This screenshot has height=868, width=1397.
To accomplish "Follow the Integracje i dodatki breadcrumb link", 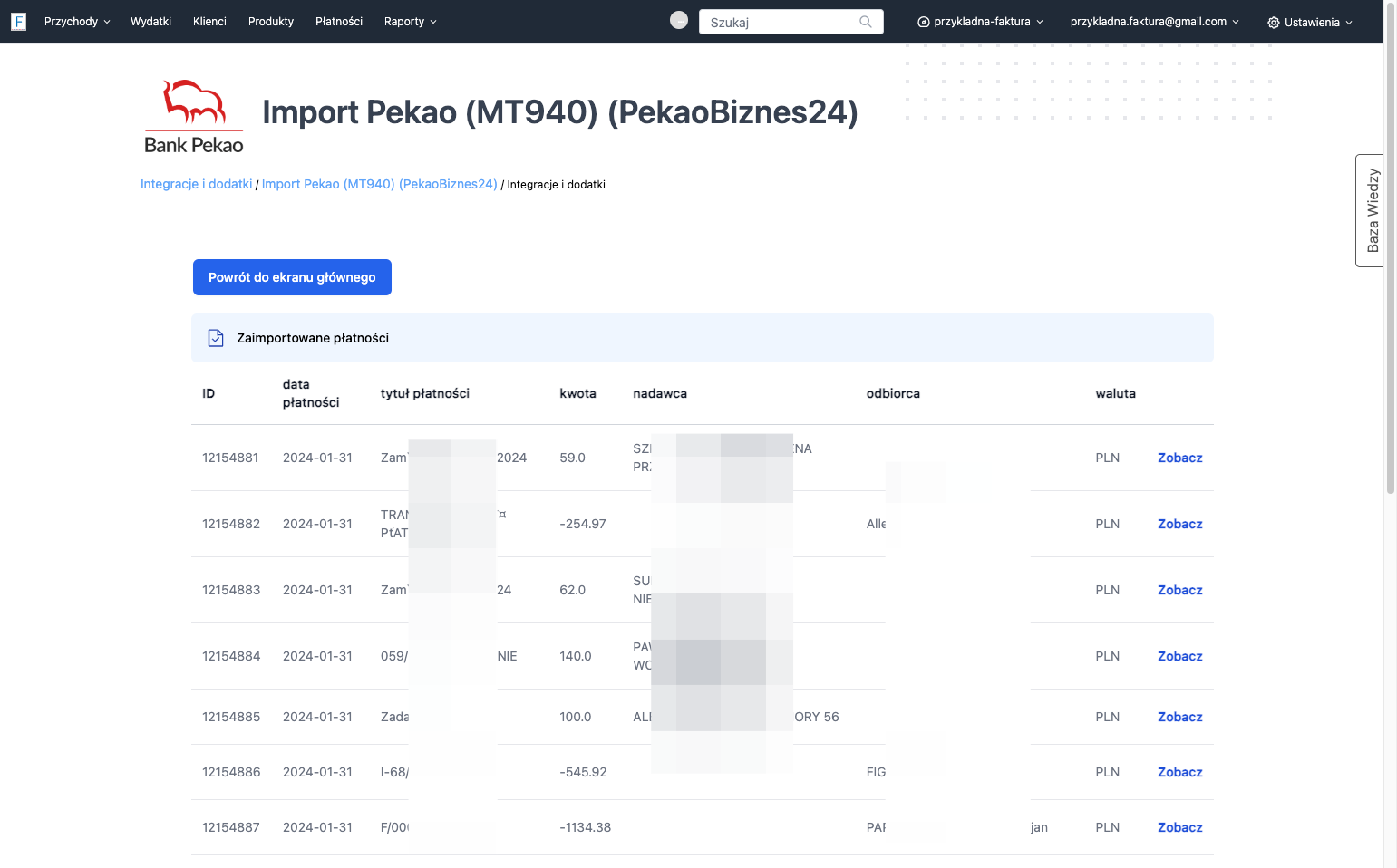I will pyautogui.click(x=196, y=184).
